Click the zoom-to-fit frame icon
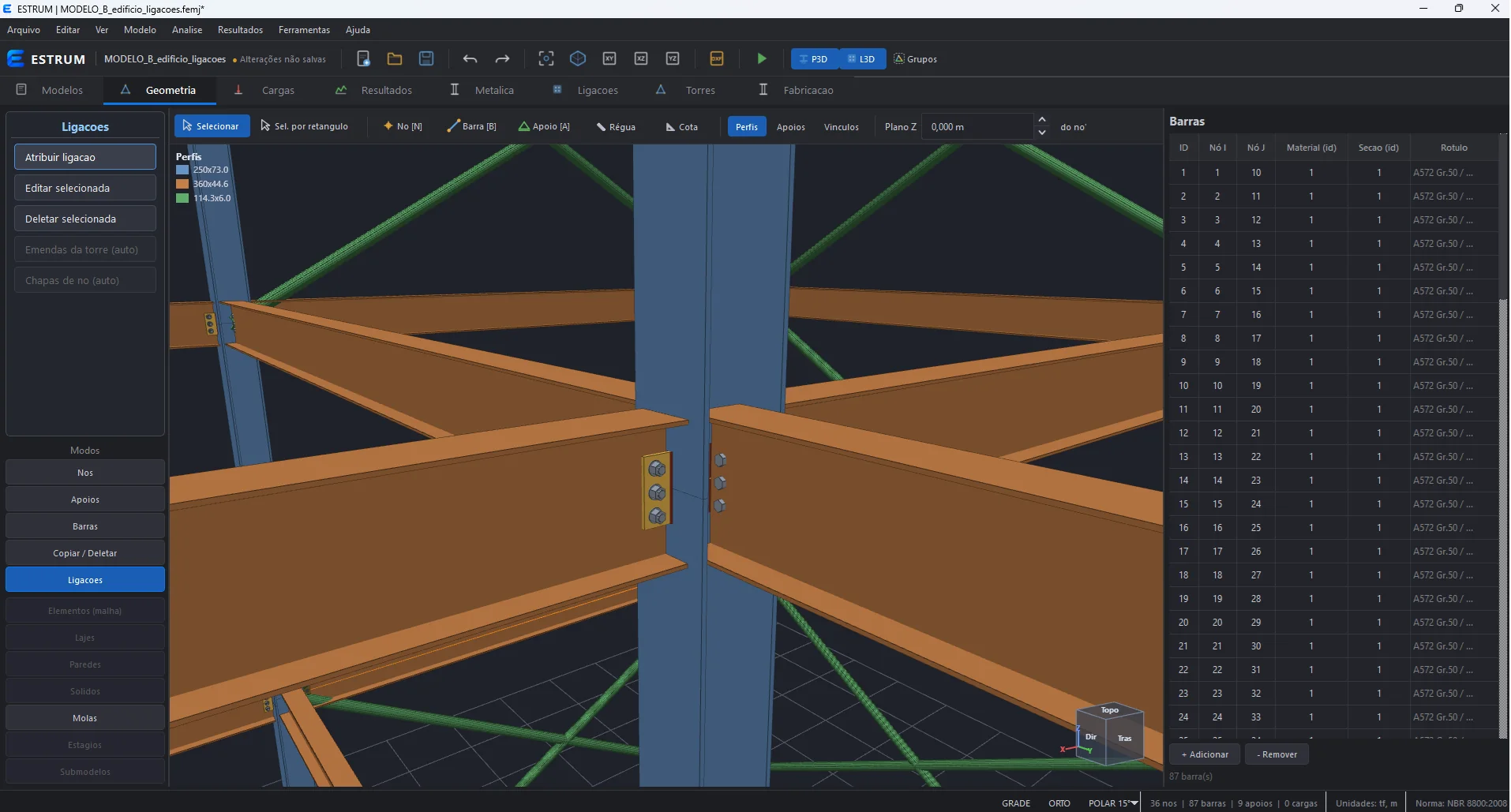This screenshot has height=812, width=1511. pyautogui.click(x=546, y=59)
